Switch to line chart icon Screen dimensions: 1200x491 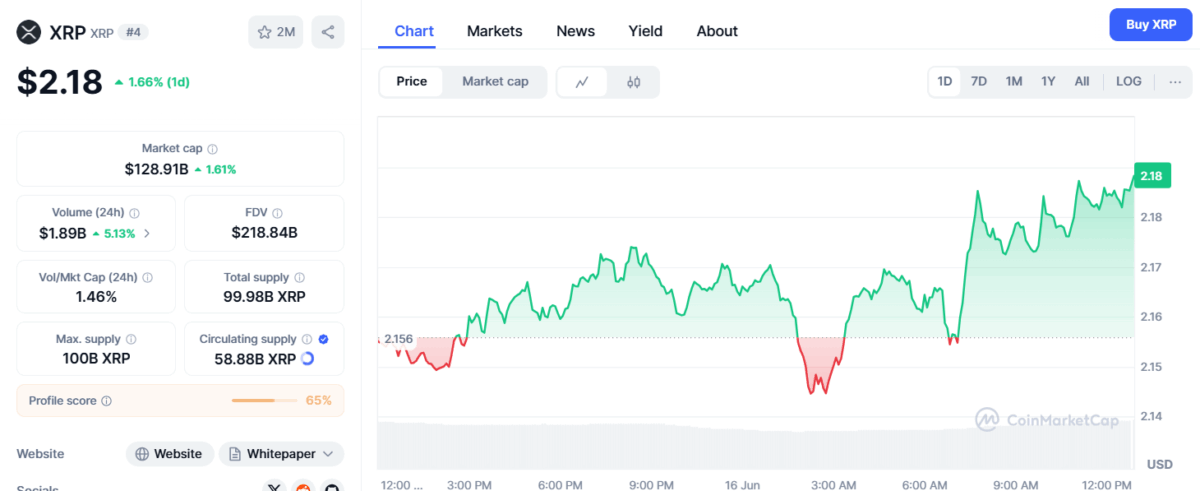[x=582, y=82]
